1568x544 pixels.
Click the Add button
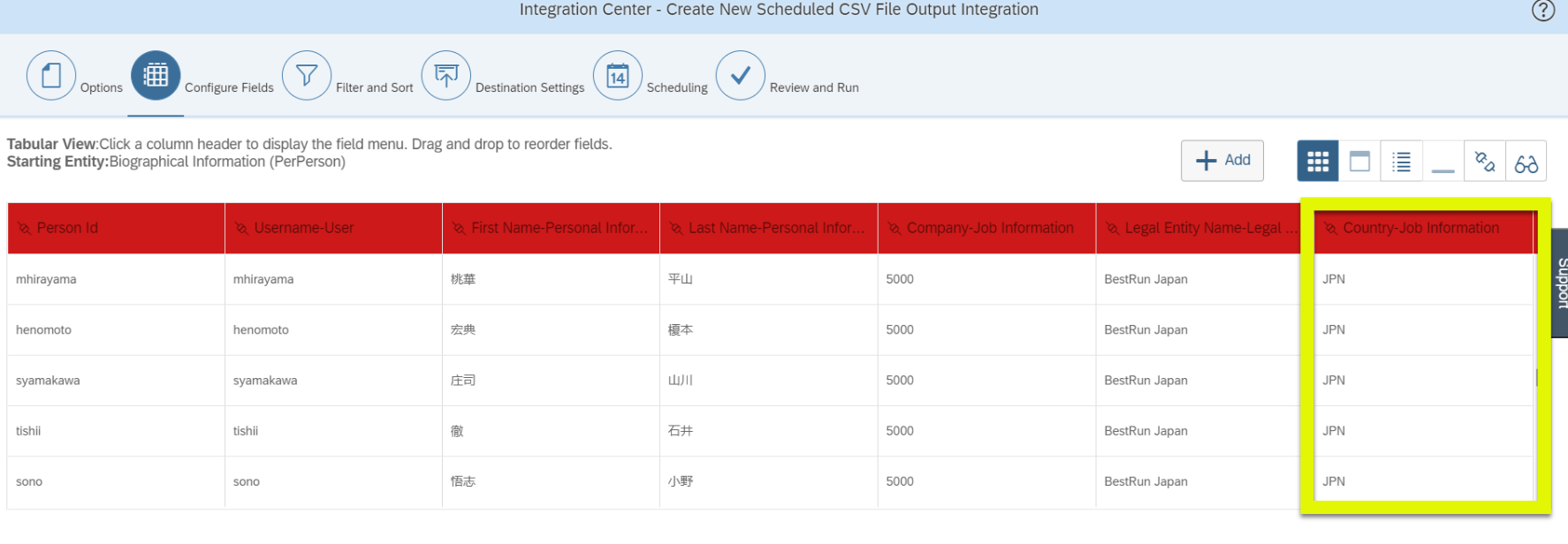coord(1222,161)
